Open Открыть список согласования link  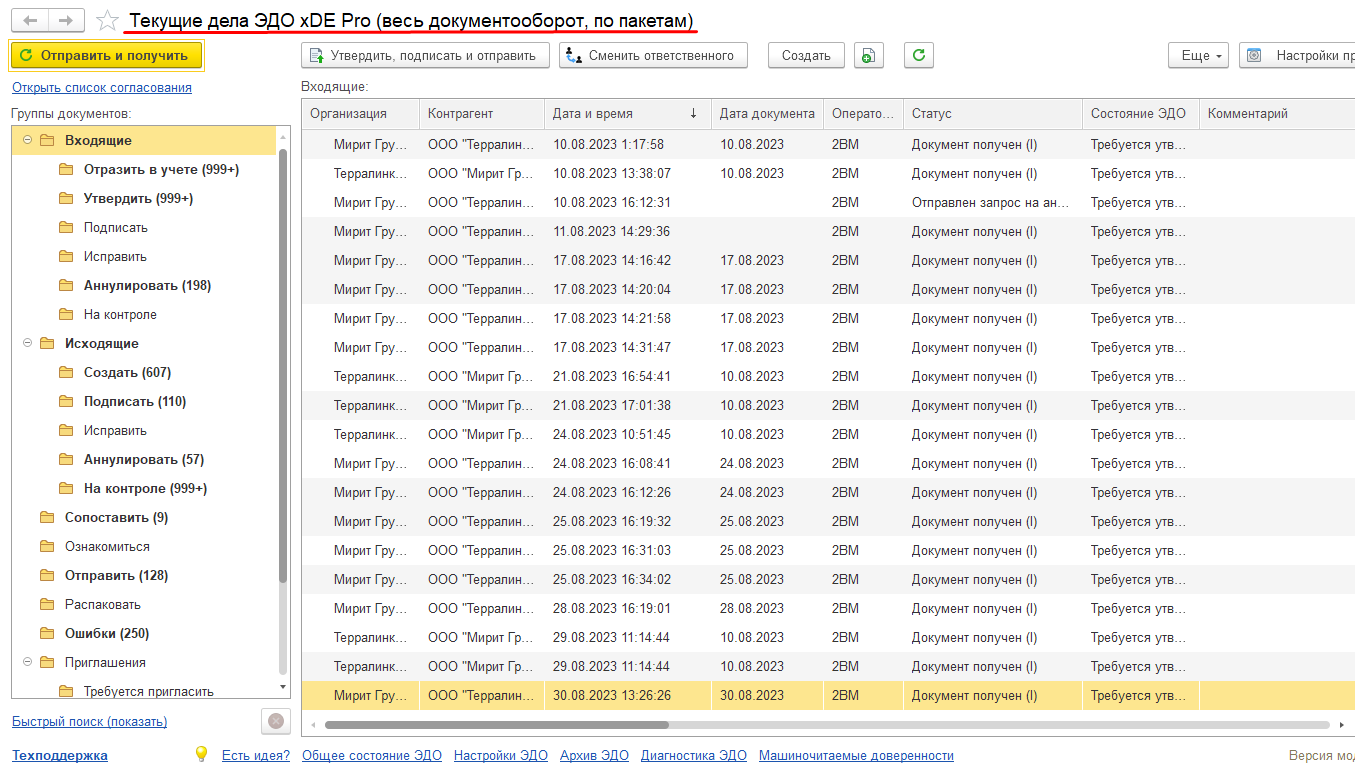coord(102,88)
